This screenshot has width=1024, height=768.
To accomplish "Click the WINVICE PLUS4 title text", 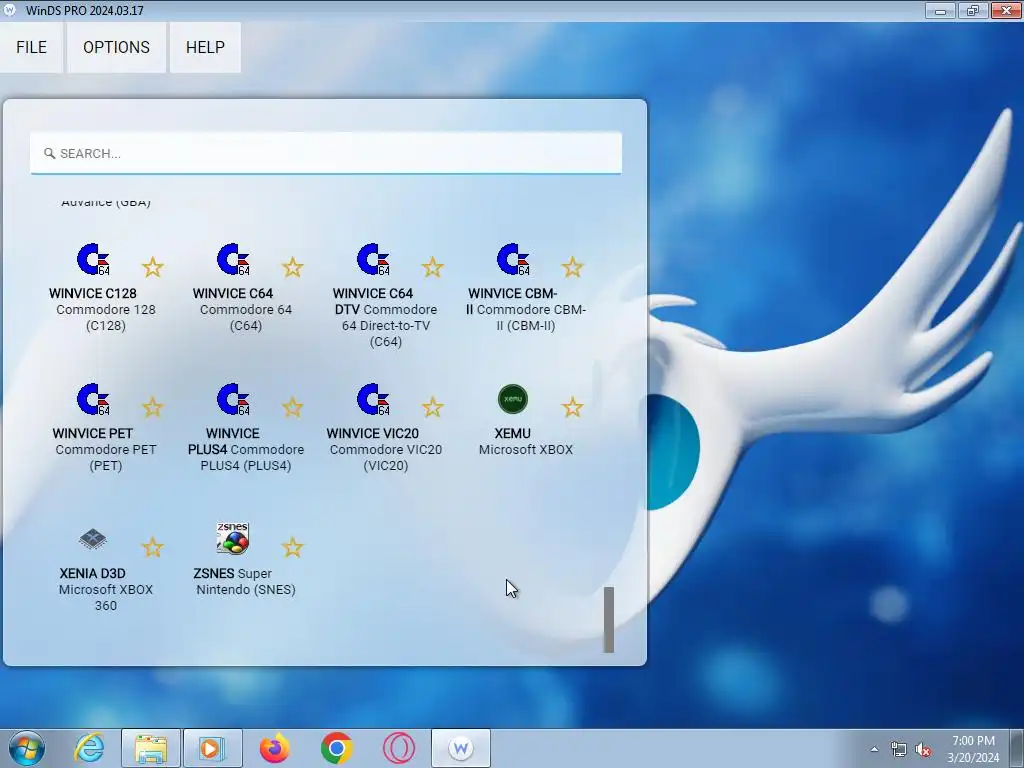I will click(223, 441).
